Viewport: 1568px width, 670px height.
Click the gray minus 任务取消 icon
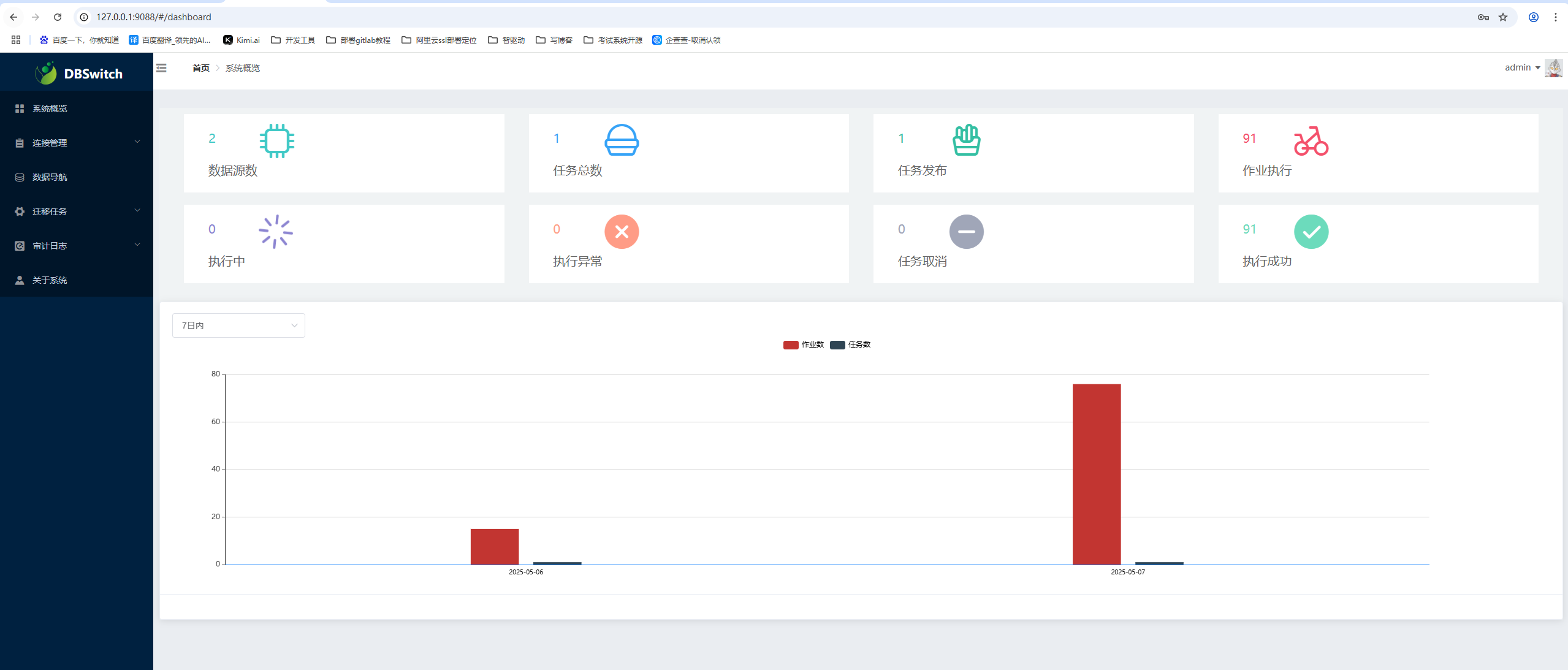click(x=966, y=232)
